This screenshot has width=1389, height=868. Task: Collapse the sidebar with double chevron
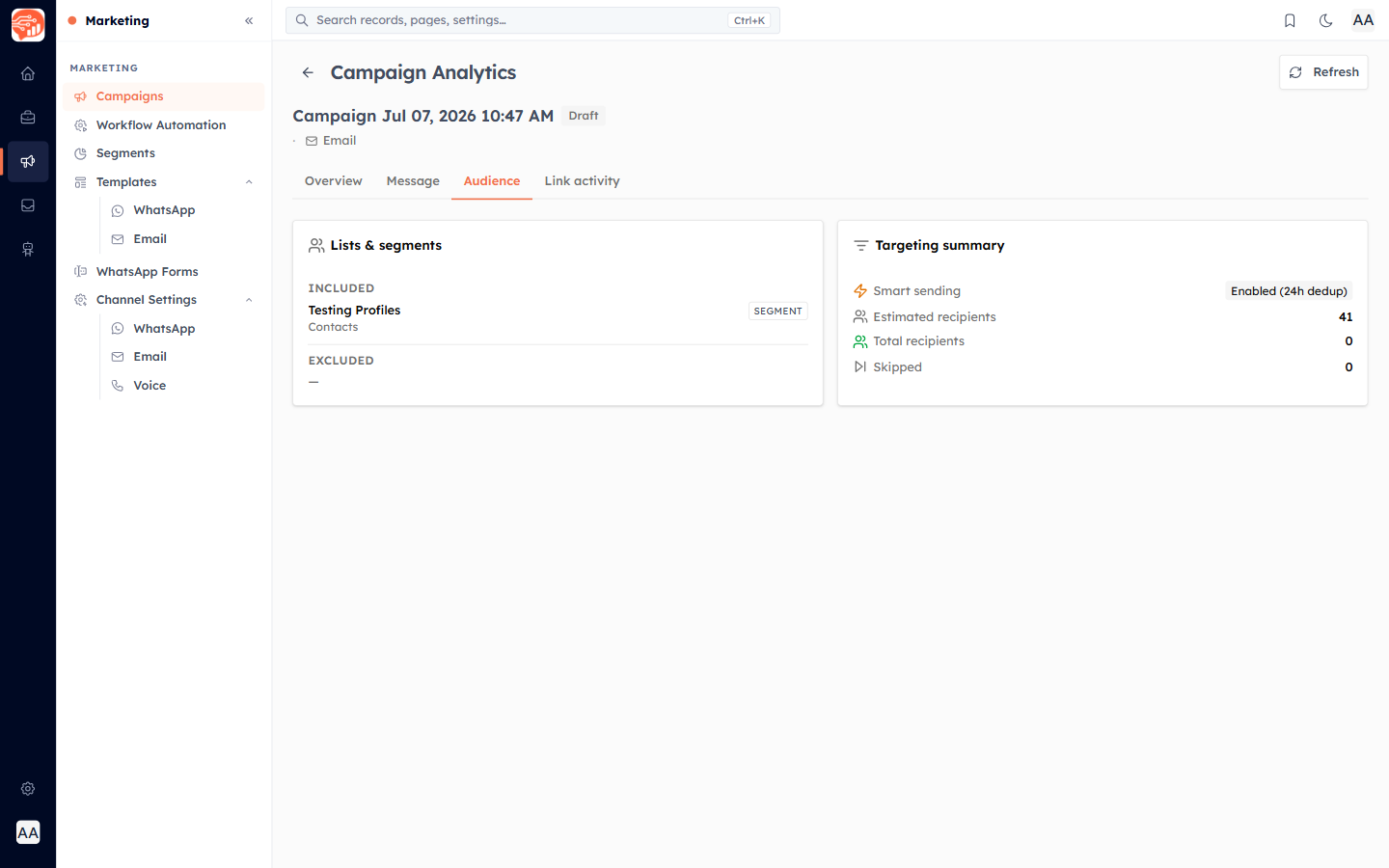pos(249,20)
